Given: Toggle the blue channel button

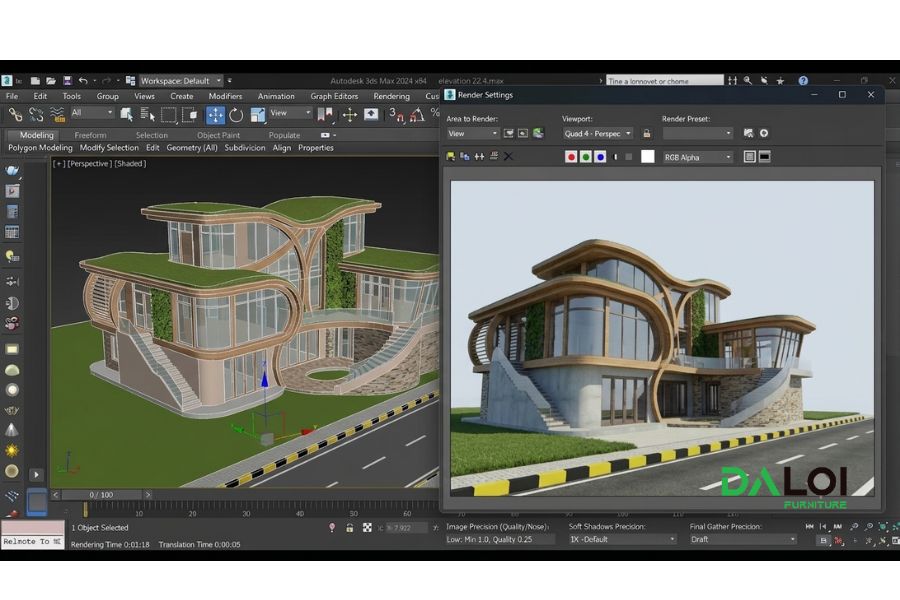Looking at the screenshot, I should (x=600, y=156).
